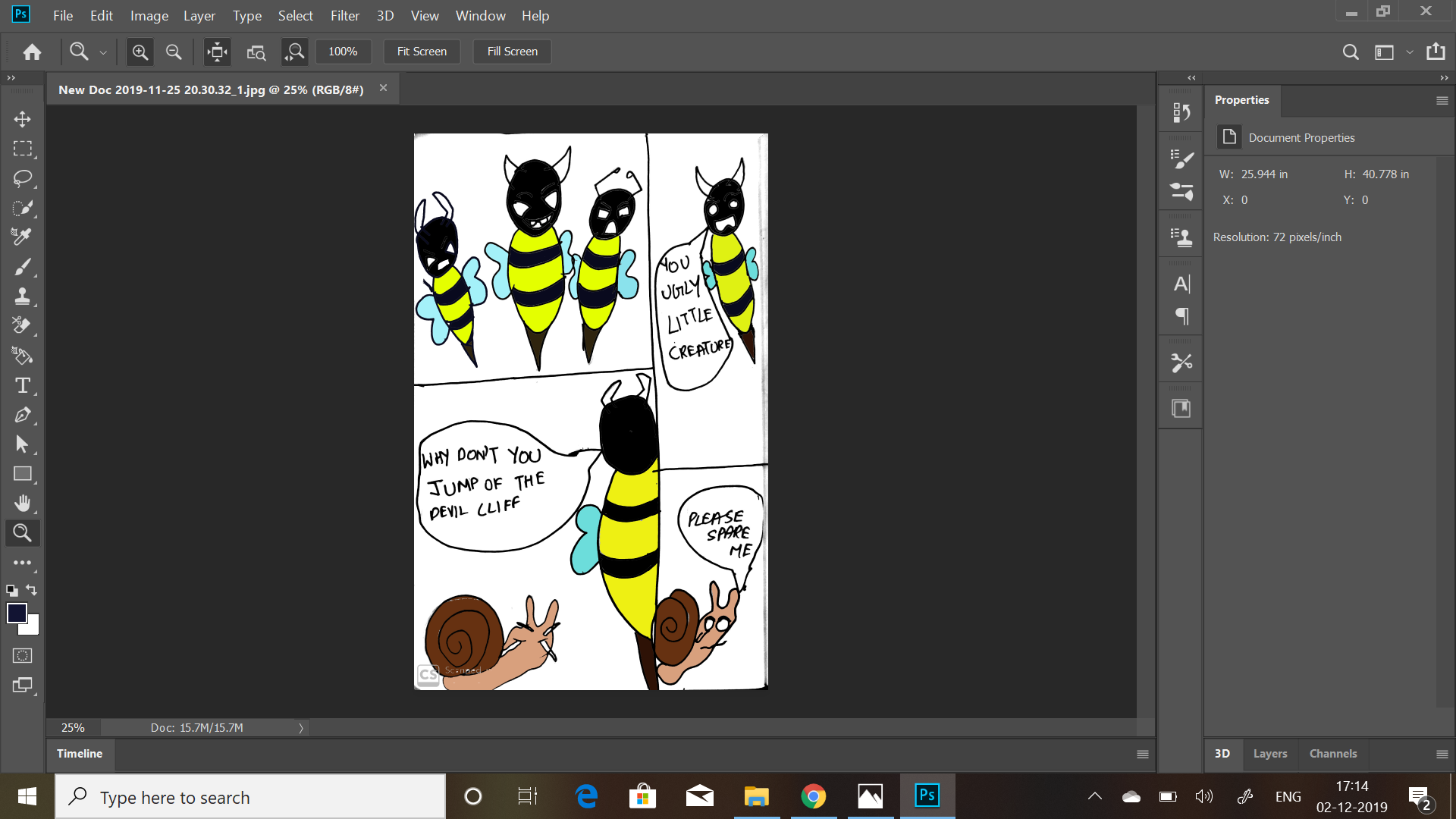The height and width of the screenshot is (819, 1456).
Task: Select the Hand tool
Action: pyautogui.click(x=22, y=504)
